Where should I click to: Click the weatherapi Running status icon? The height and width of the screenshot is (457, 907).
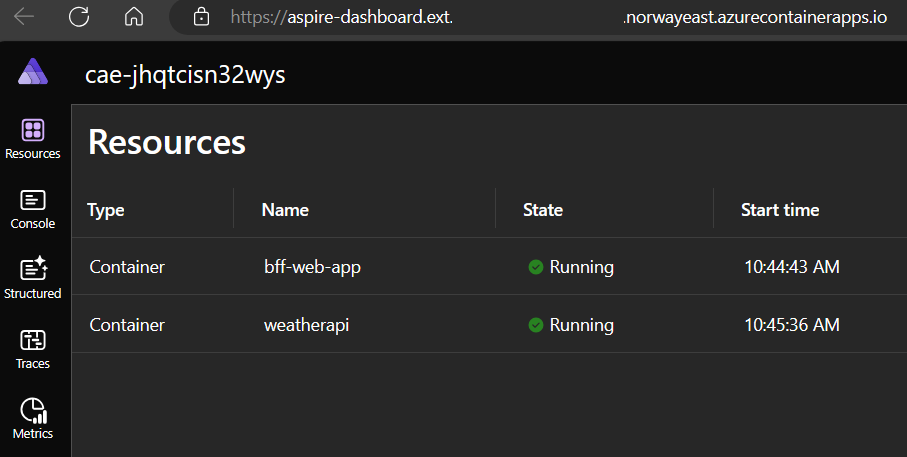(x=536, y=325)
